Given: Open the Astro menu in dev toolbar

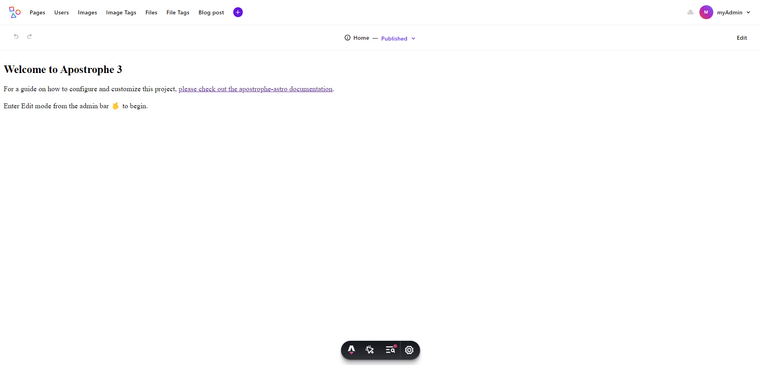Looking at the screenshot, I should point(351,349).
